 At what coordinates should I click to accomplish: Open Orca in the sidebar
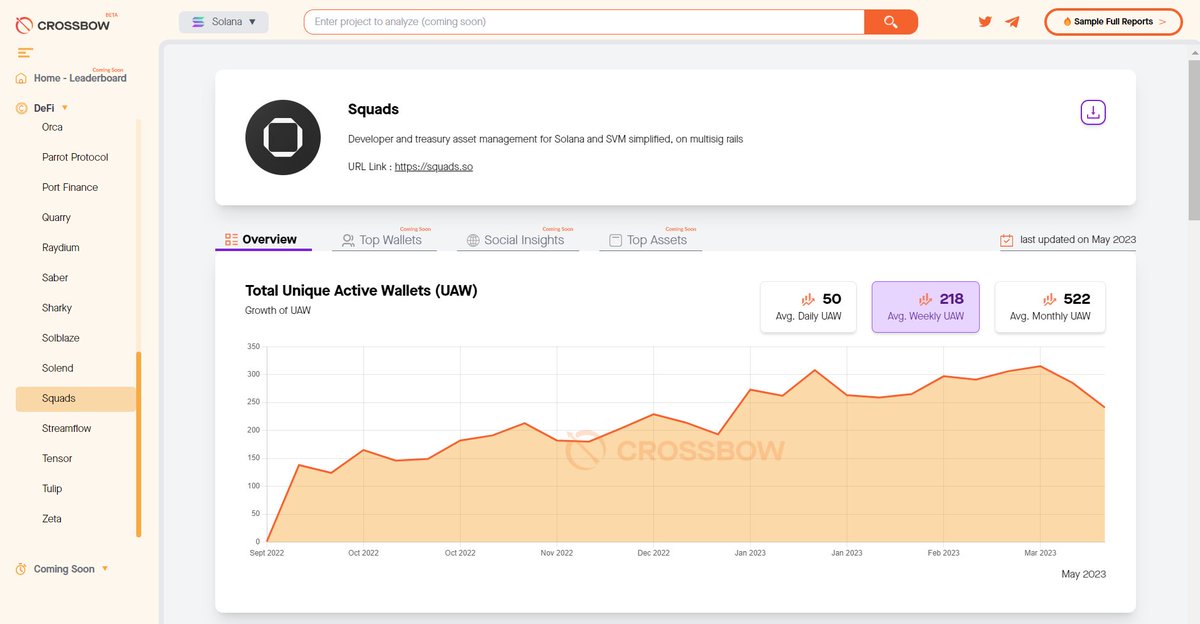(52, 127)
